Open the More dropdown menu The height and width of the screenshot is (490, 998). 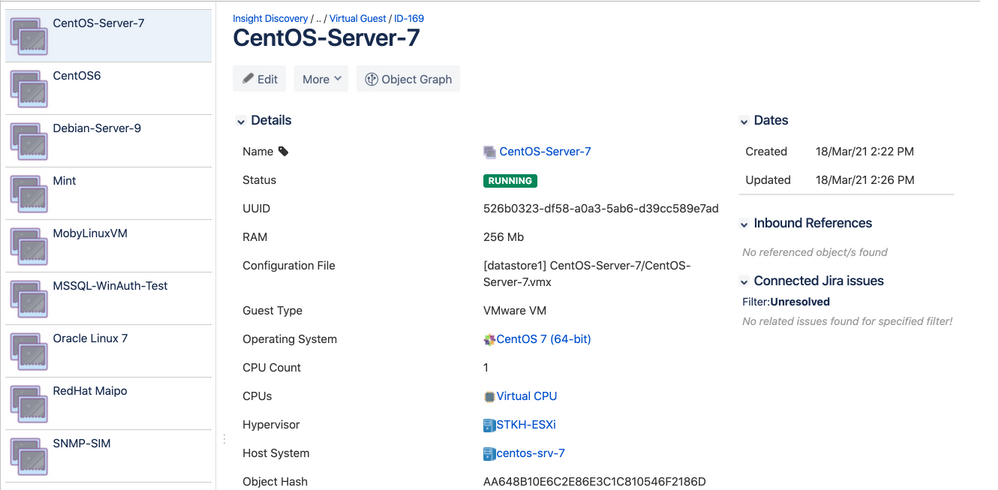pyautogui.click(x=321, y=79)
